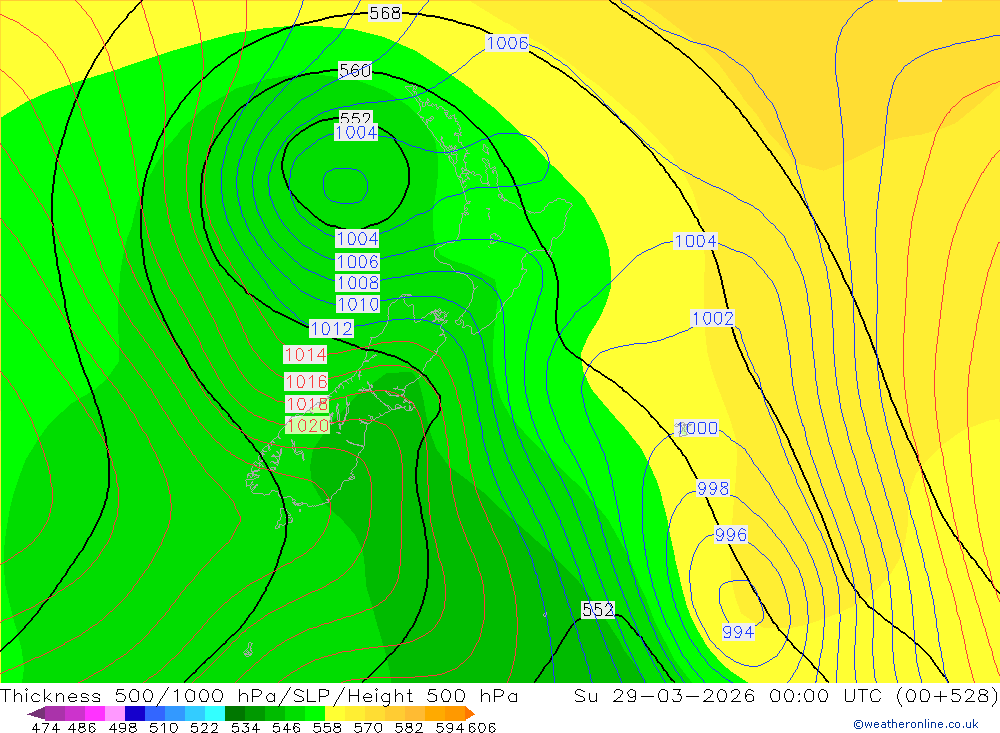The width and height of the screenshot is (1000, 733).
Task: Click the 994 low pressure label
Action: click(x=739, y=632)
